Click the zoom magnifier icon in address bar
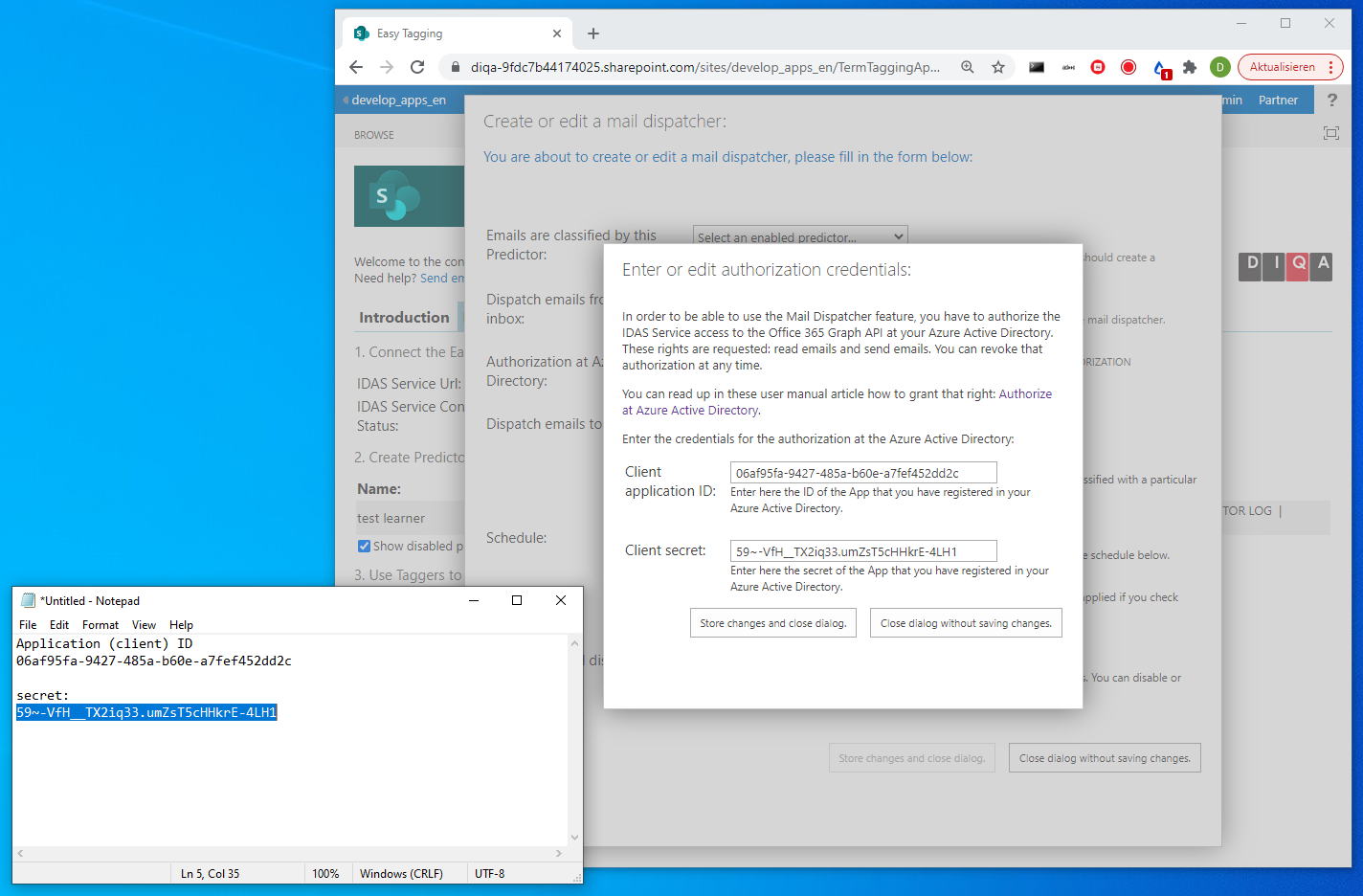 (x=968, y=67)
